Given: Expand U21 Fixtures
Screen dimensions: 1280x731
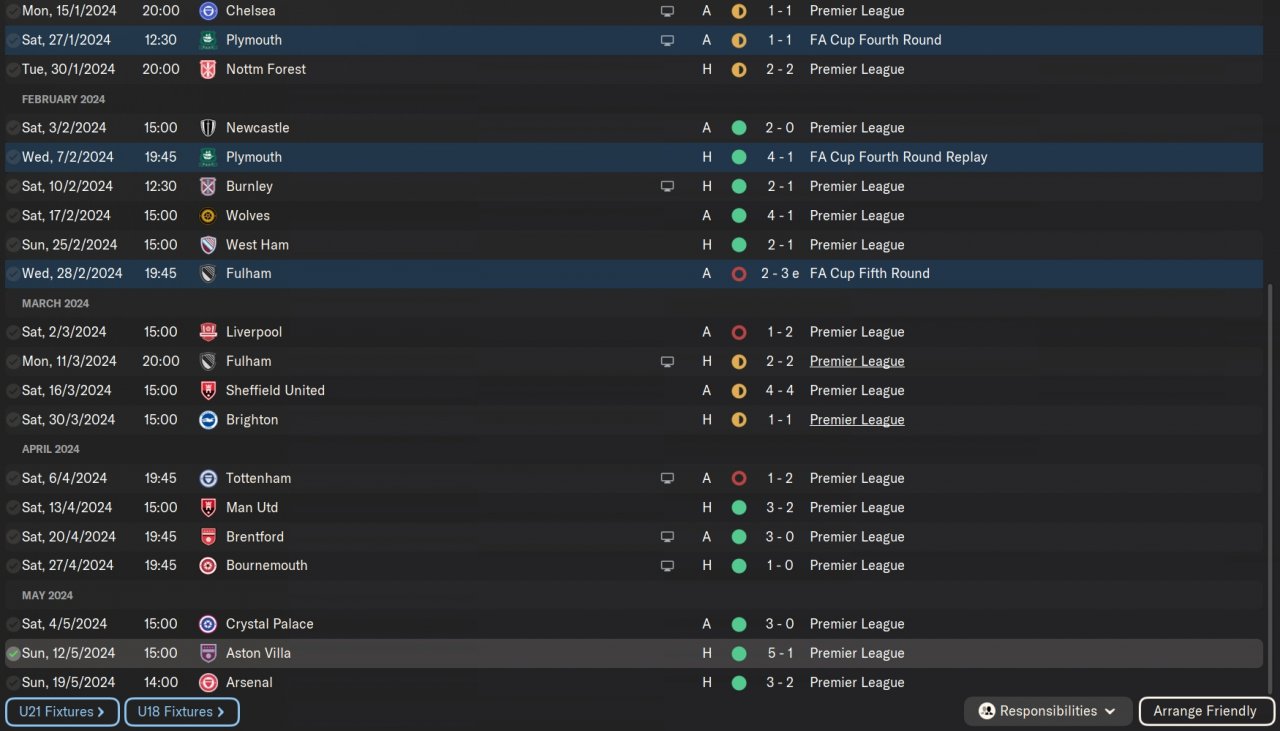Looking at the screenshot, I should click(62, 712).
